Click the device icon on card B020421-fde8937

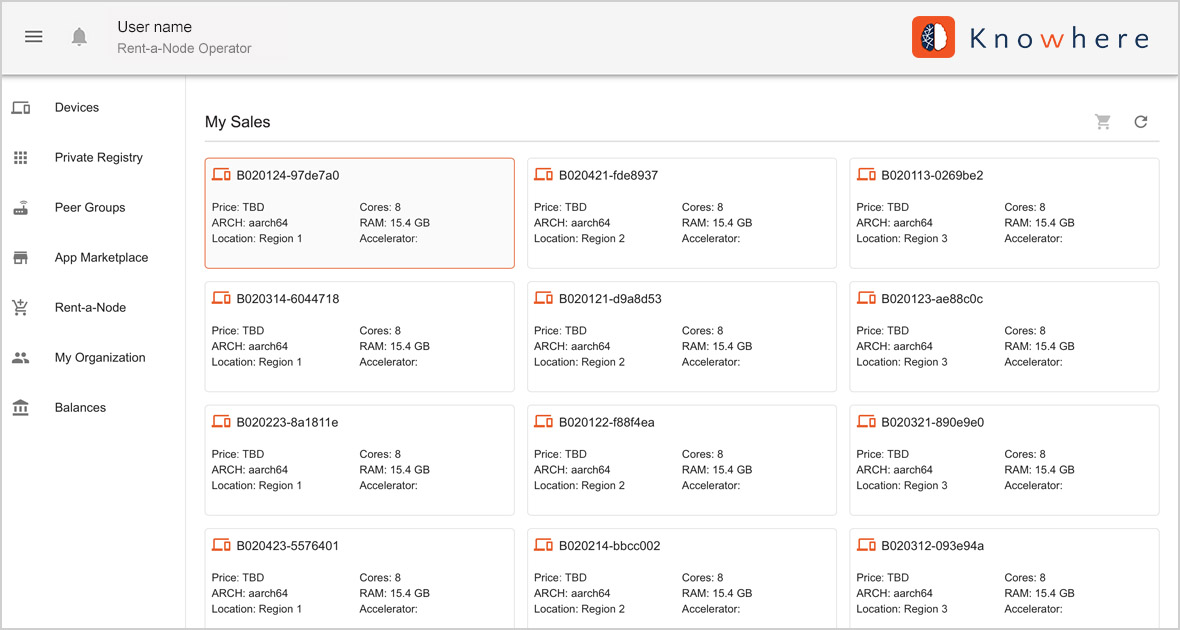[543, 173]
